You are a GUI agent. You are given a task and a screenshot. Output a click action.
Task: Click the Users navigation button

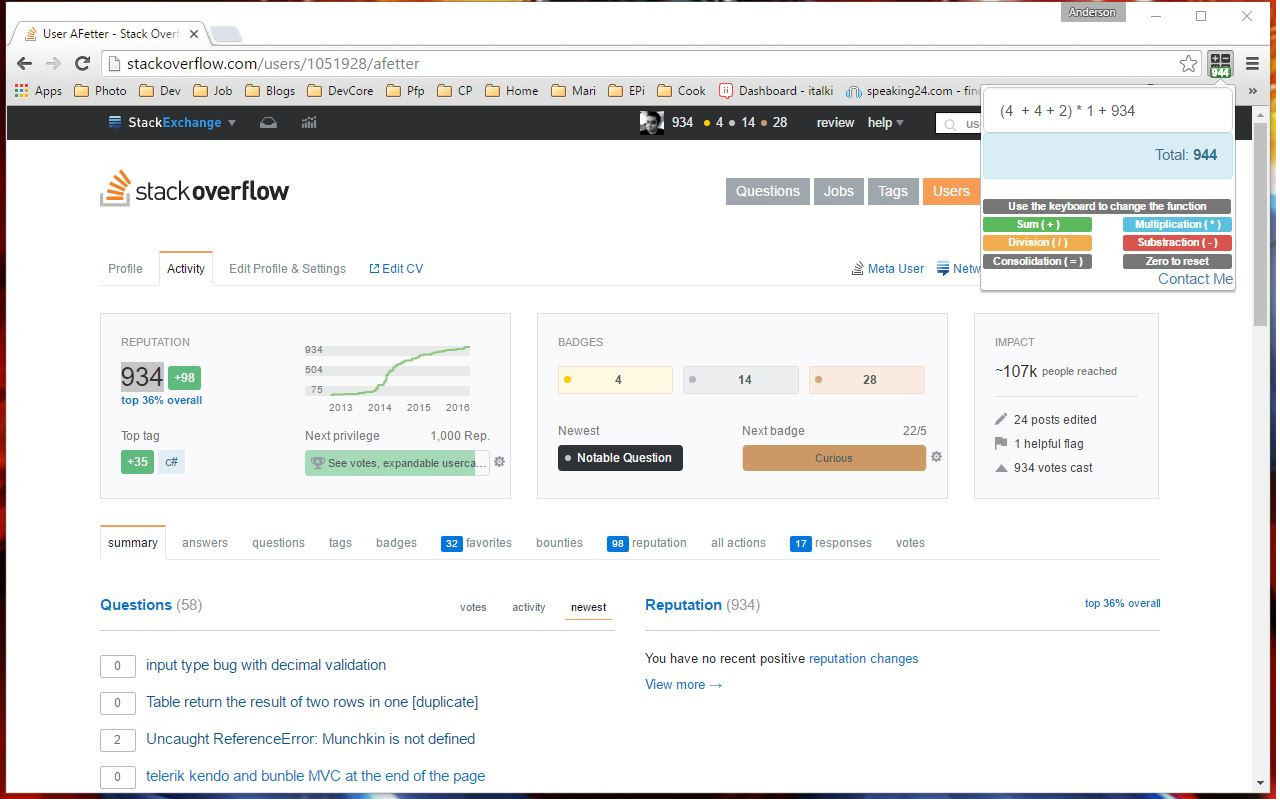pyautogui.click(x=950, y=191)
